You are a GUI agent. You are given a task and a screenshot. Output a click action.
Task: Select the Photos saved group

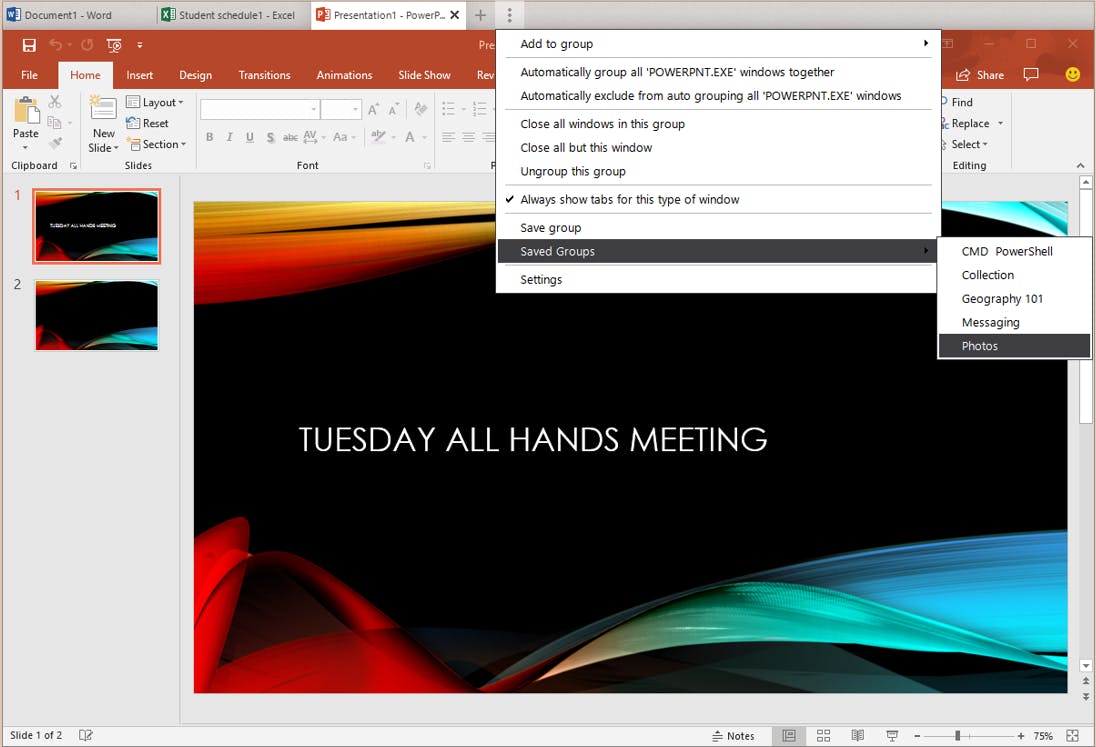1014,346
